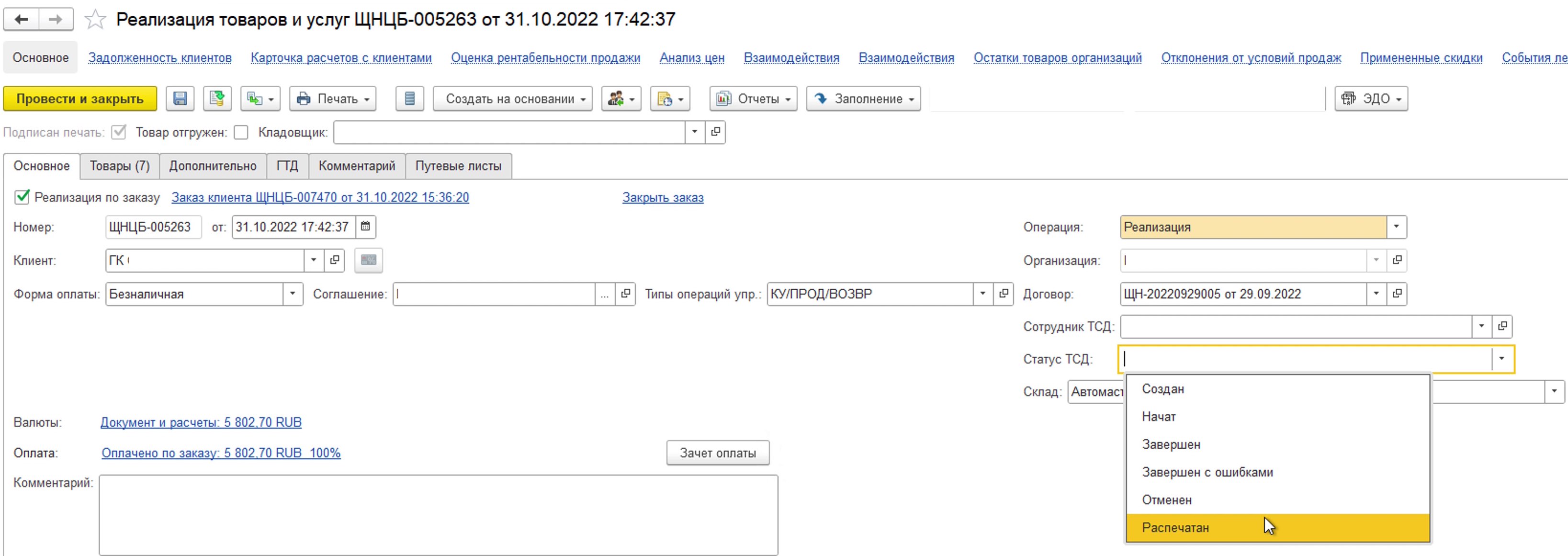The height and width of the screenshot is (556, 1568).
Task: Click the post document icon with green arrow
Action: (217, 99)
